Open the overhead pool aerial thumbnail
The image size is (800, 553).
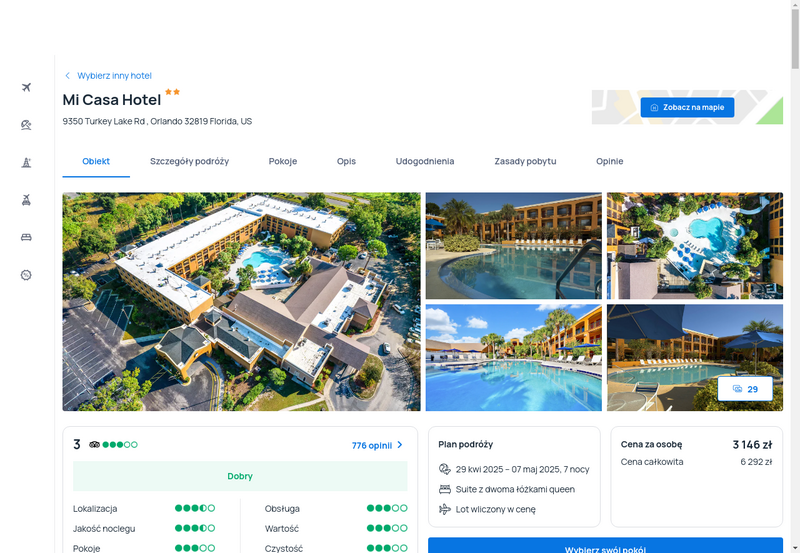coord(695,245)
